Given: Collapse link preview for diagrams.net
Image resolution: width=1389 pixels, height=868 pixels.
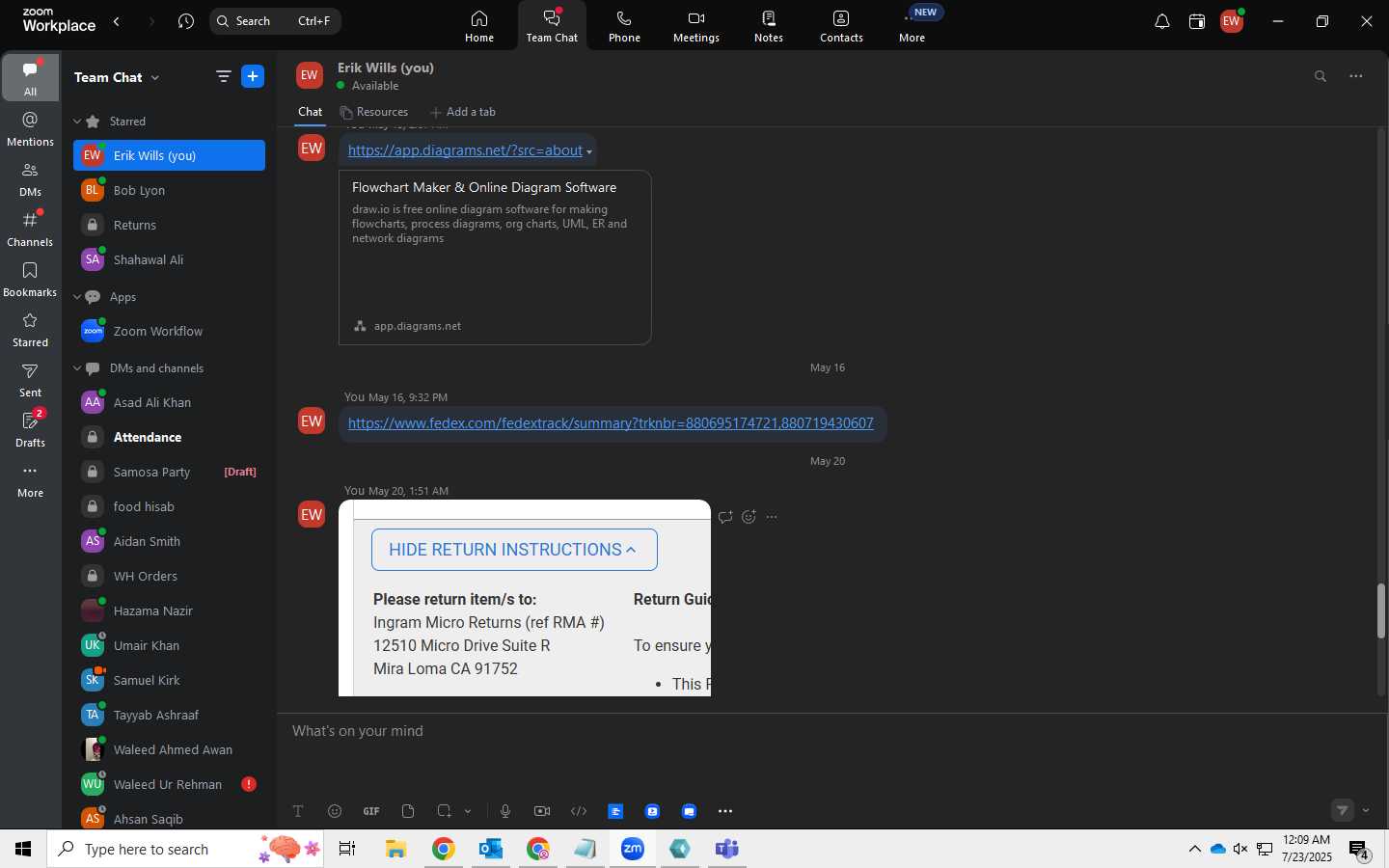Looking at the screenshot, I should point(589,152).
